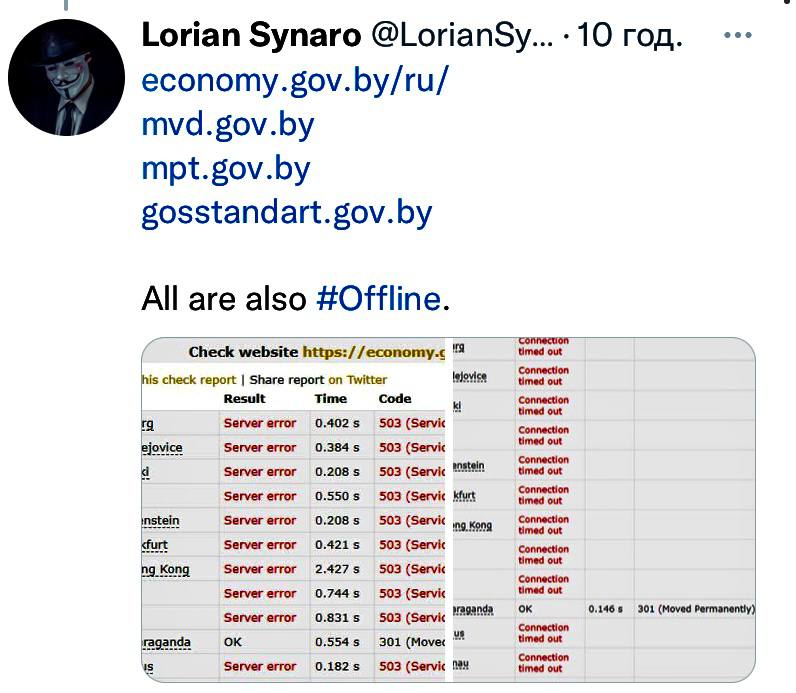The width and height of the screenshot is (796, 693).
Task: Click the Result column header
Action: pos(245,399)
